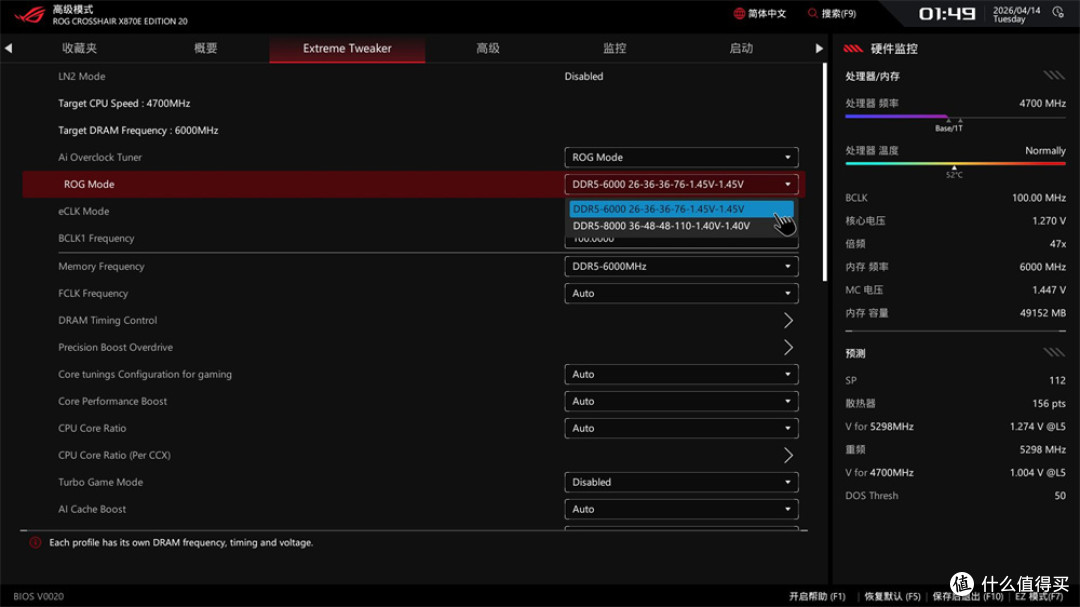Open the Core Performance Boost dropdown
The height and width of the screenshot is (607, 1080).
681,401
